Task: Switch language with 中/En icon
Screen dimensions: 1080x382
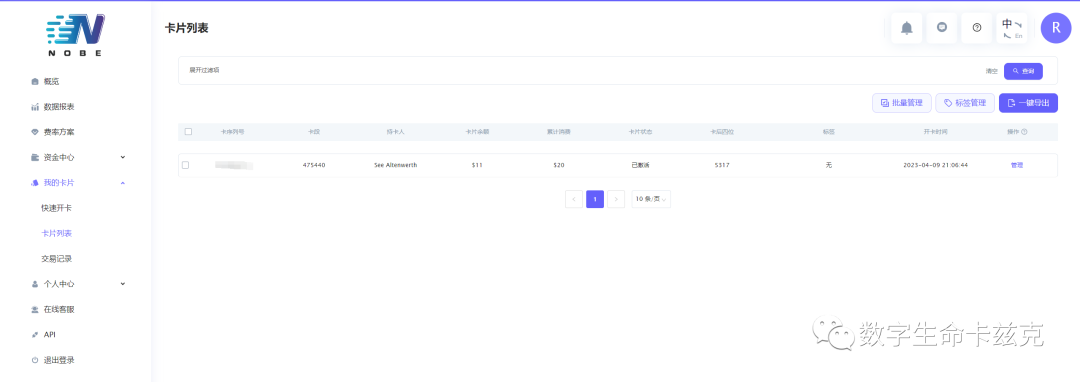Action: point(1012,28)
